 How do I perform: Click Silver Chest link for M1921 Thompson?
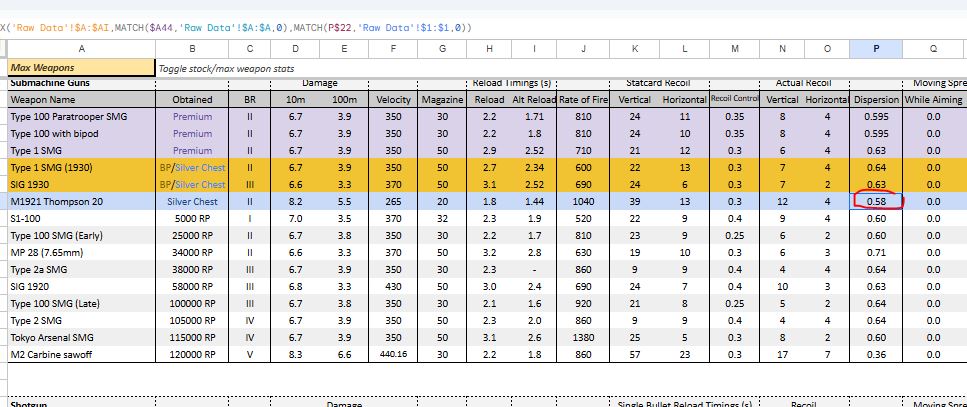(193, 202)
